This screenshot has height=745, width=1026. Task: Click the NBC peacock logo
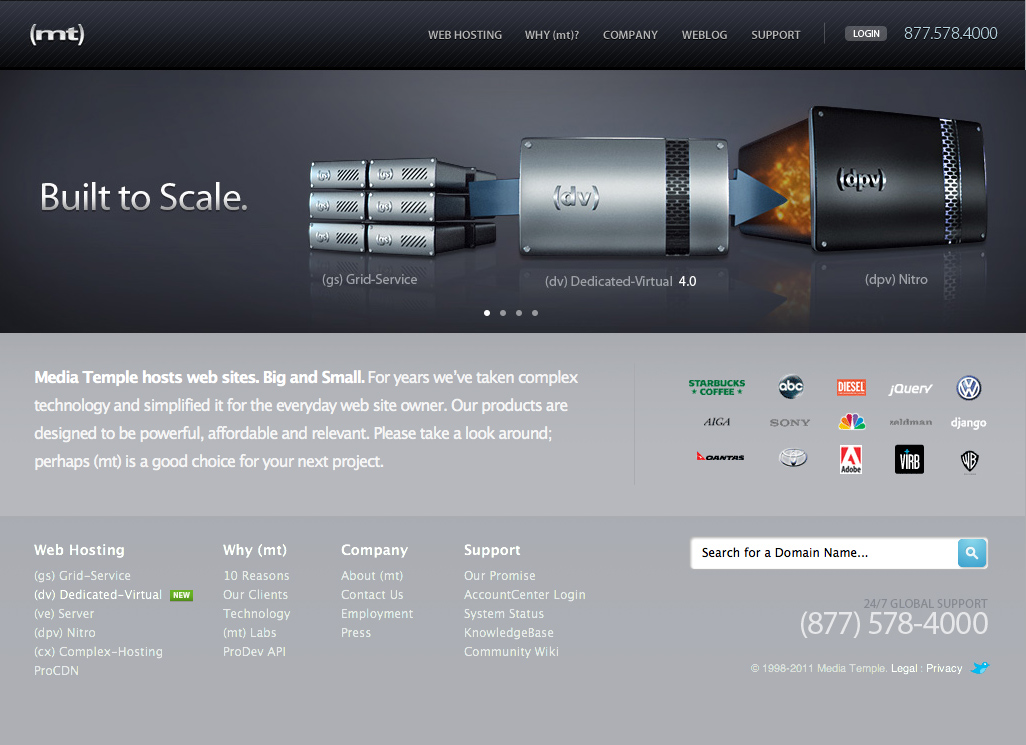tap(851, 422)
